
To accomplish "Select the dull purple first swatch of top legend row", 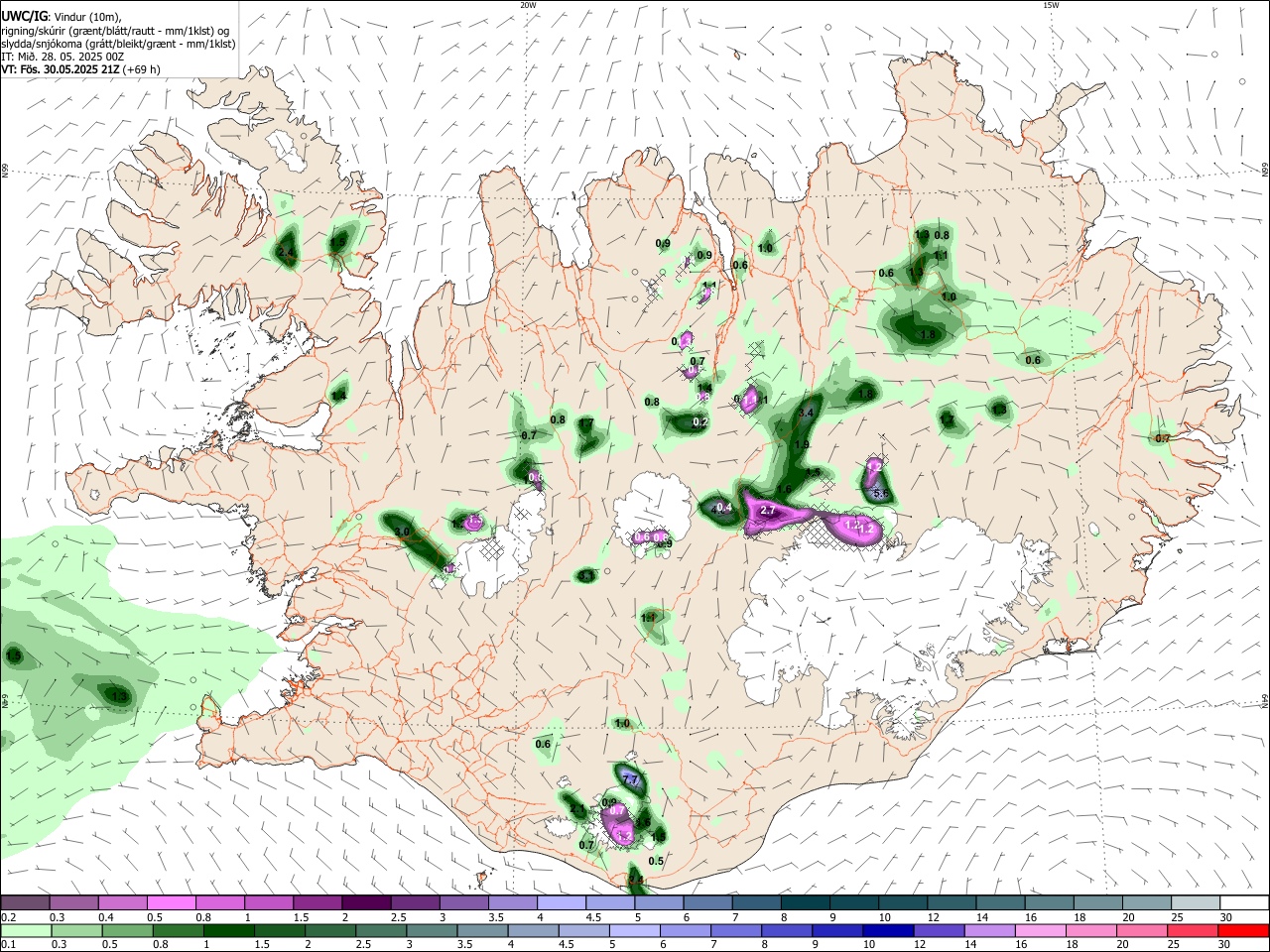I will click(x=25, y=902).
